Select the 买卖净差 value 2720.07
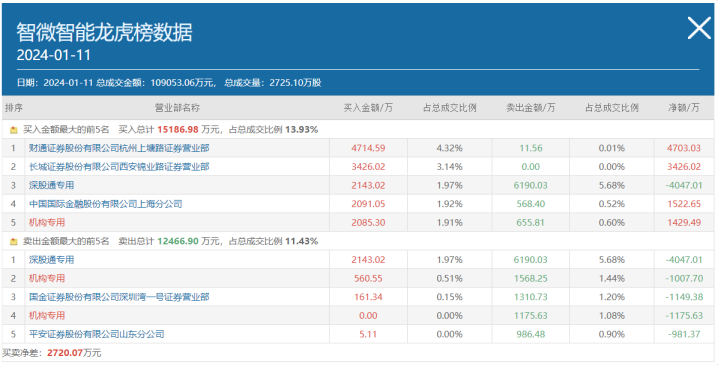The image size is (718, 365). pos(65,353)
